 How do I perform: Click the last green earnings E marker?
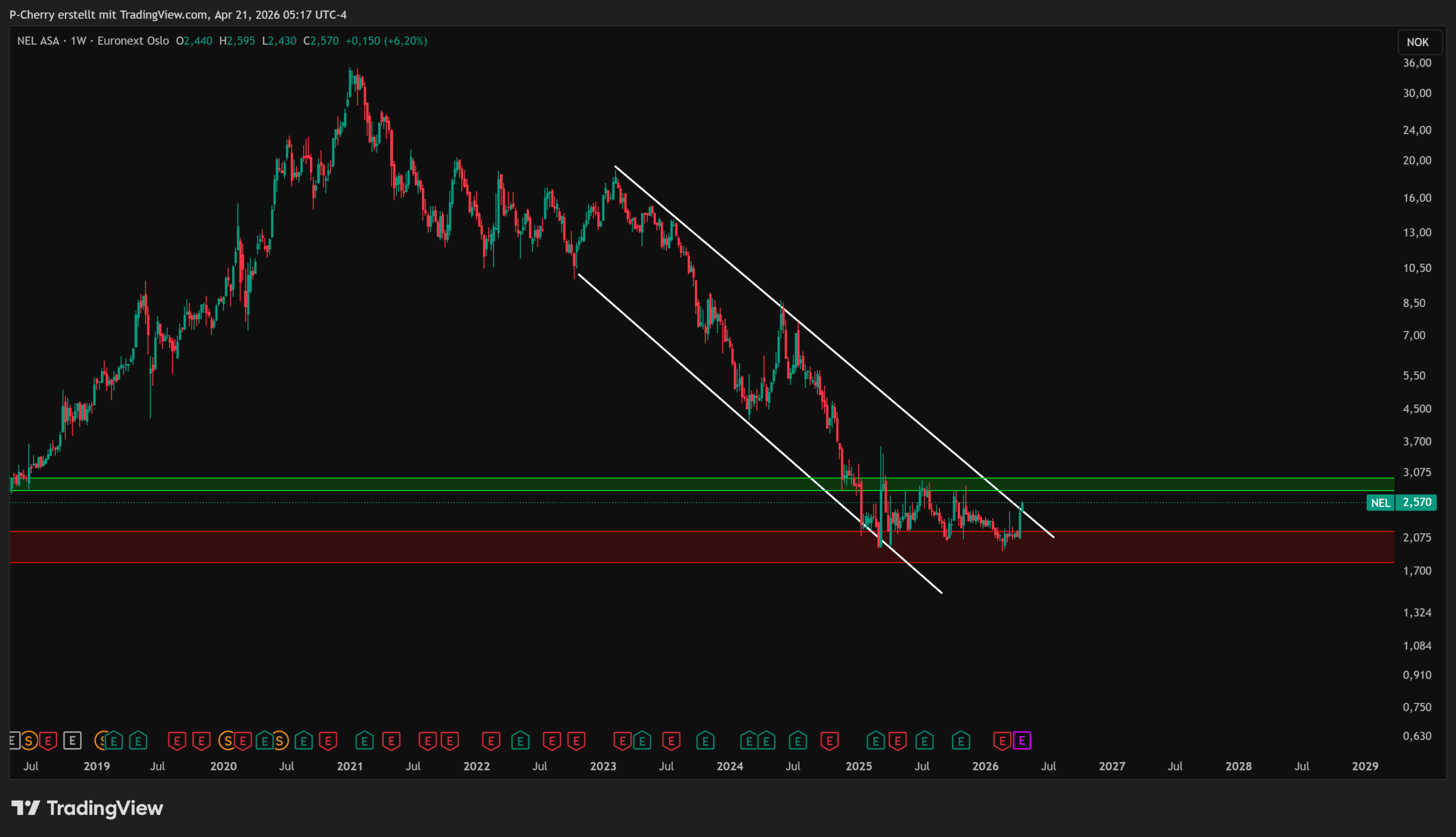pos(961,740)
